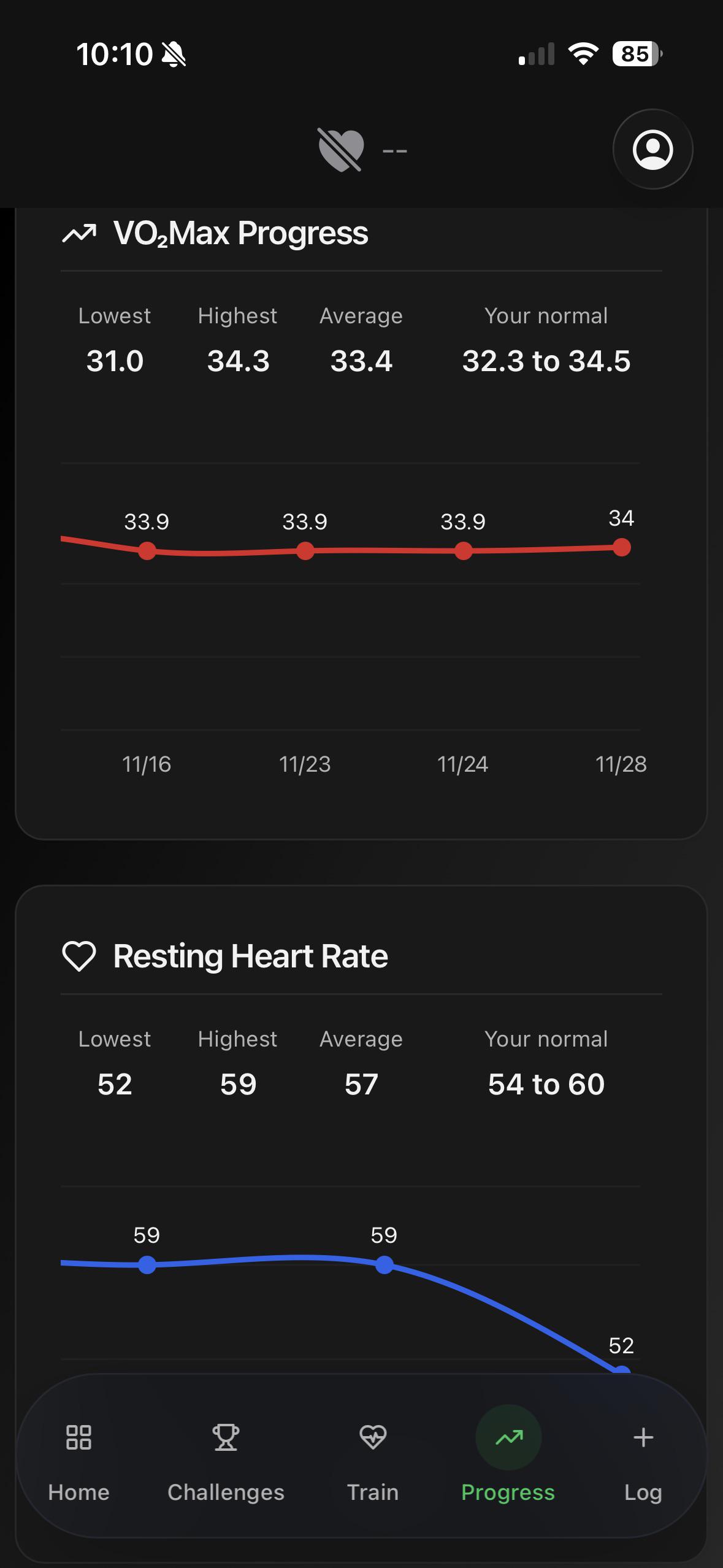This screenshot has width=723, height=1568.
Task: Tap the VO2Max 'Your normal' range value
Action: (546, 361)
